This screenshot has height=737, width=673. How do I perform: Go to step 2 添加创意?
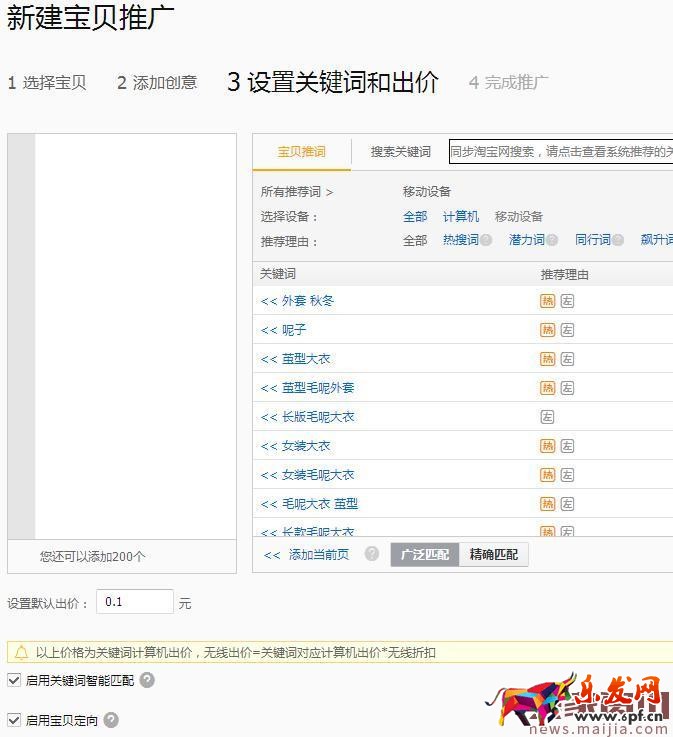coord(157,83)
